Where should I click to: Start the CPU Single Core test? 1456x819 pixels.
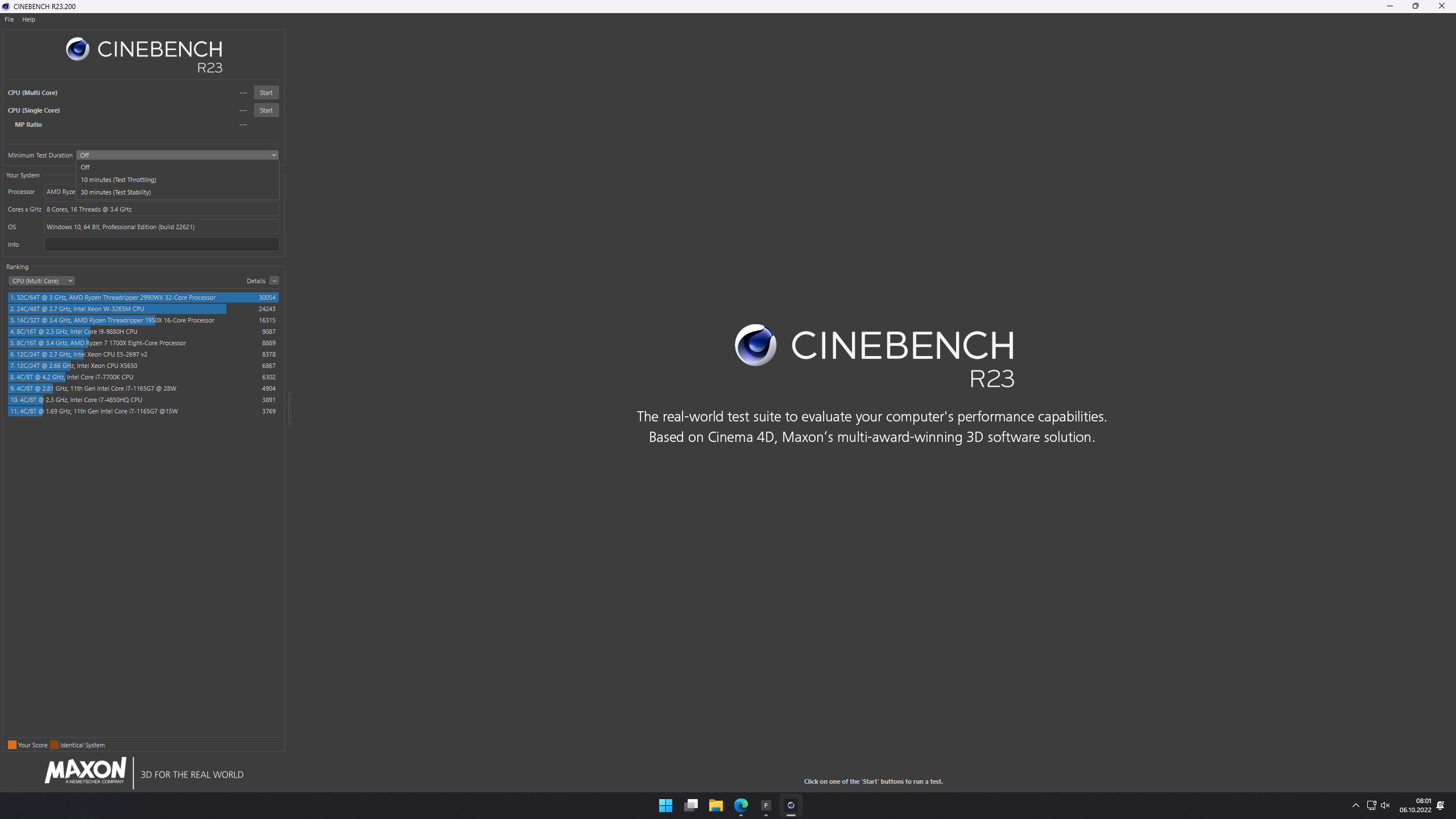[x=266, y=110]
